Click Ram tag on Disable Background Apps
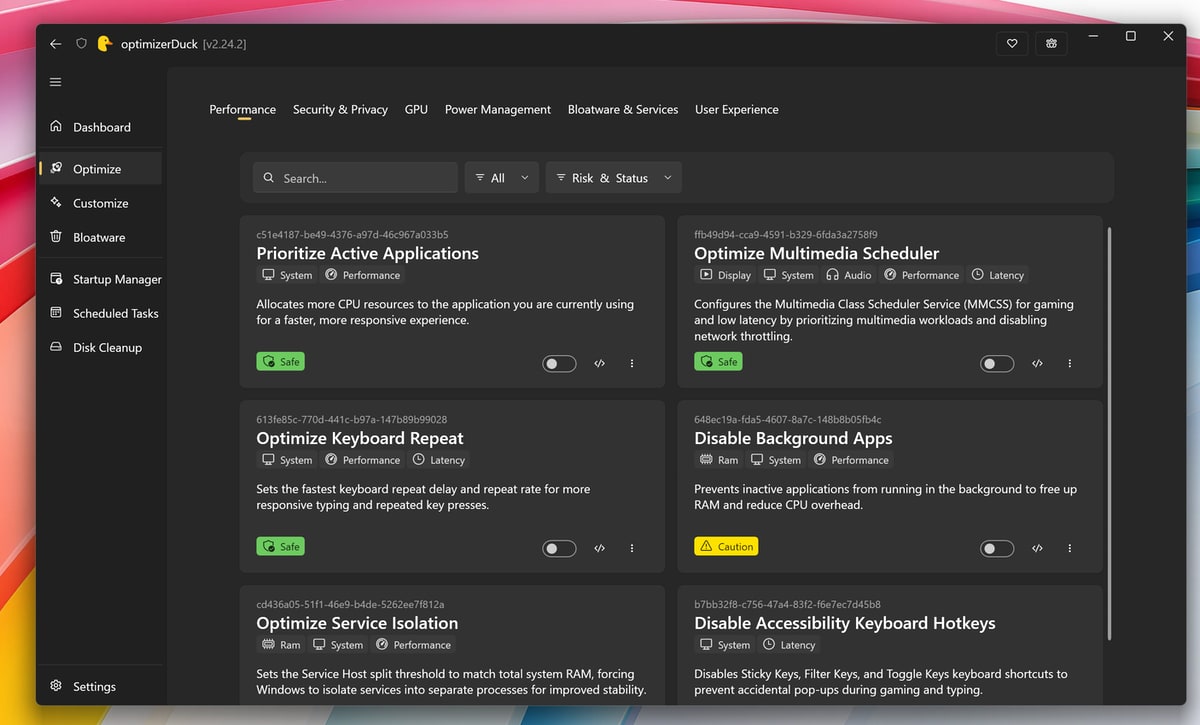This screenshot has width=1200, height=725. click(719, 460)
